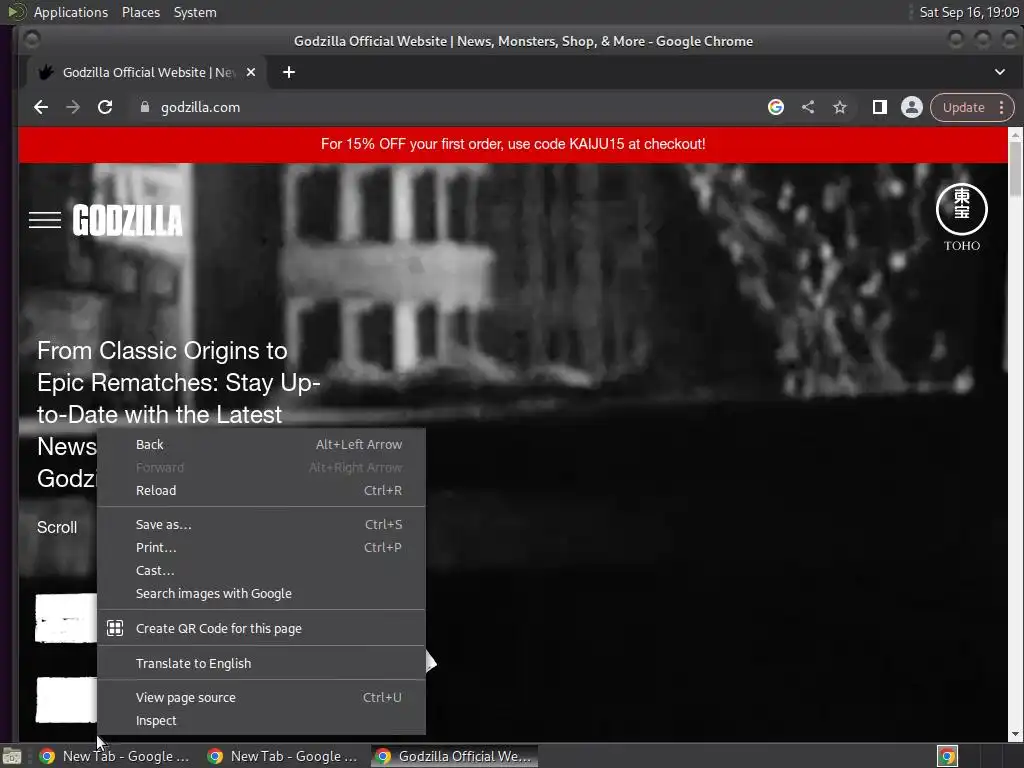Select Search images with Google

point(261,594)
